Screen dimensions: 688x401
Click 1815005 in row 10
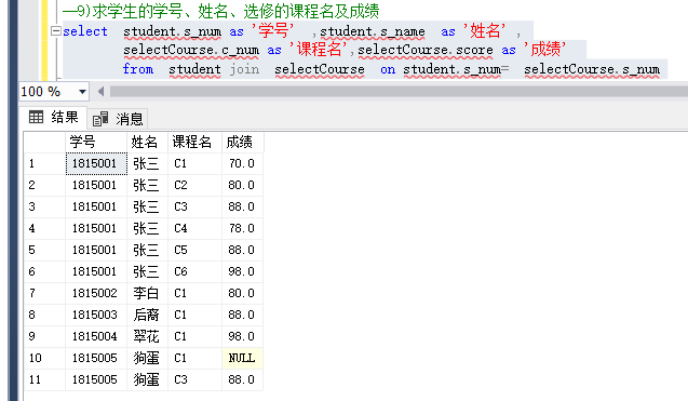coord(97,358)
